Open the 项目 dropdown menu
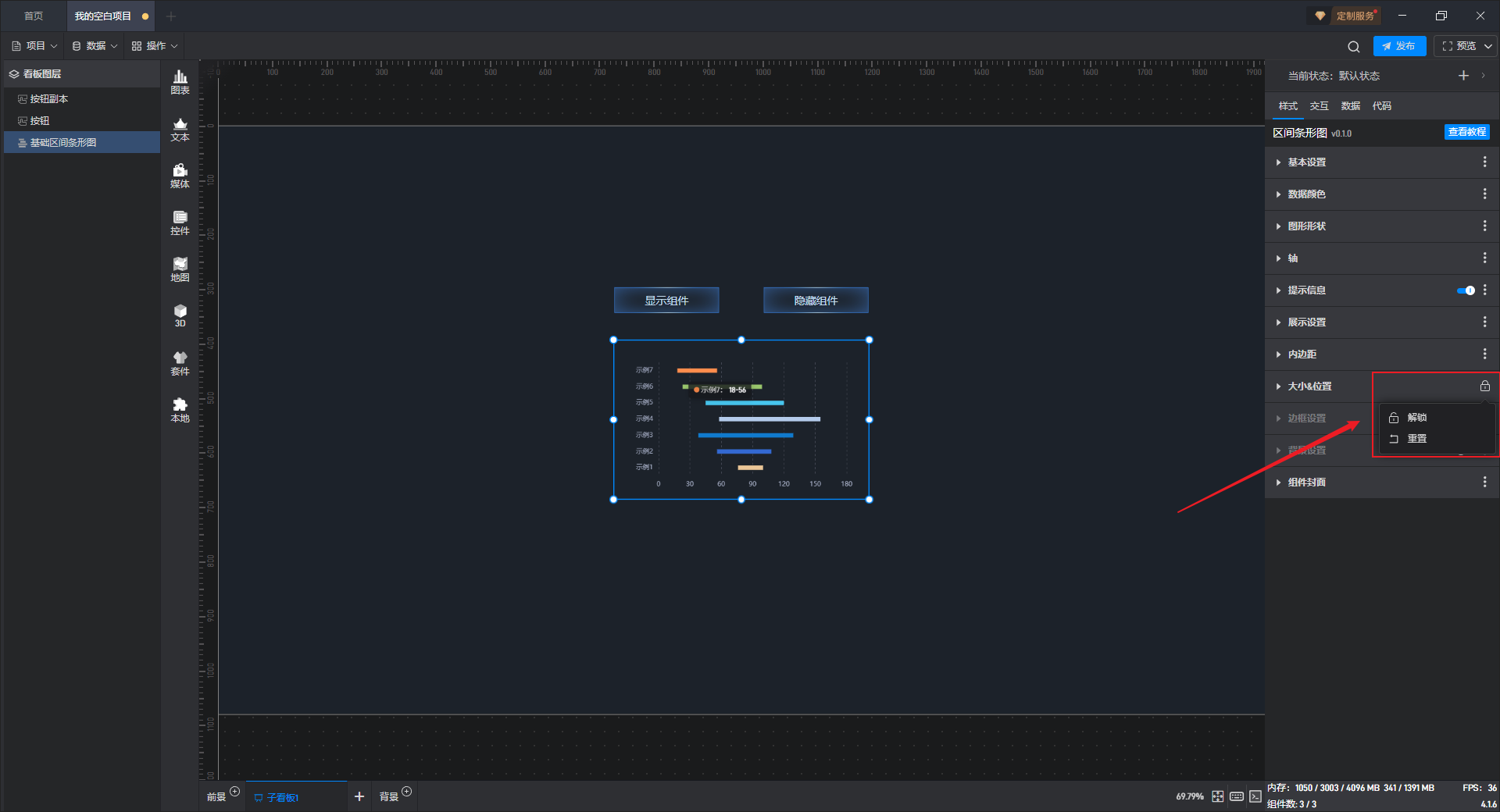Screen dimensions: 1500x812 (35, 46)
